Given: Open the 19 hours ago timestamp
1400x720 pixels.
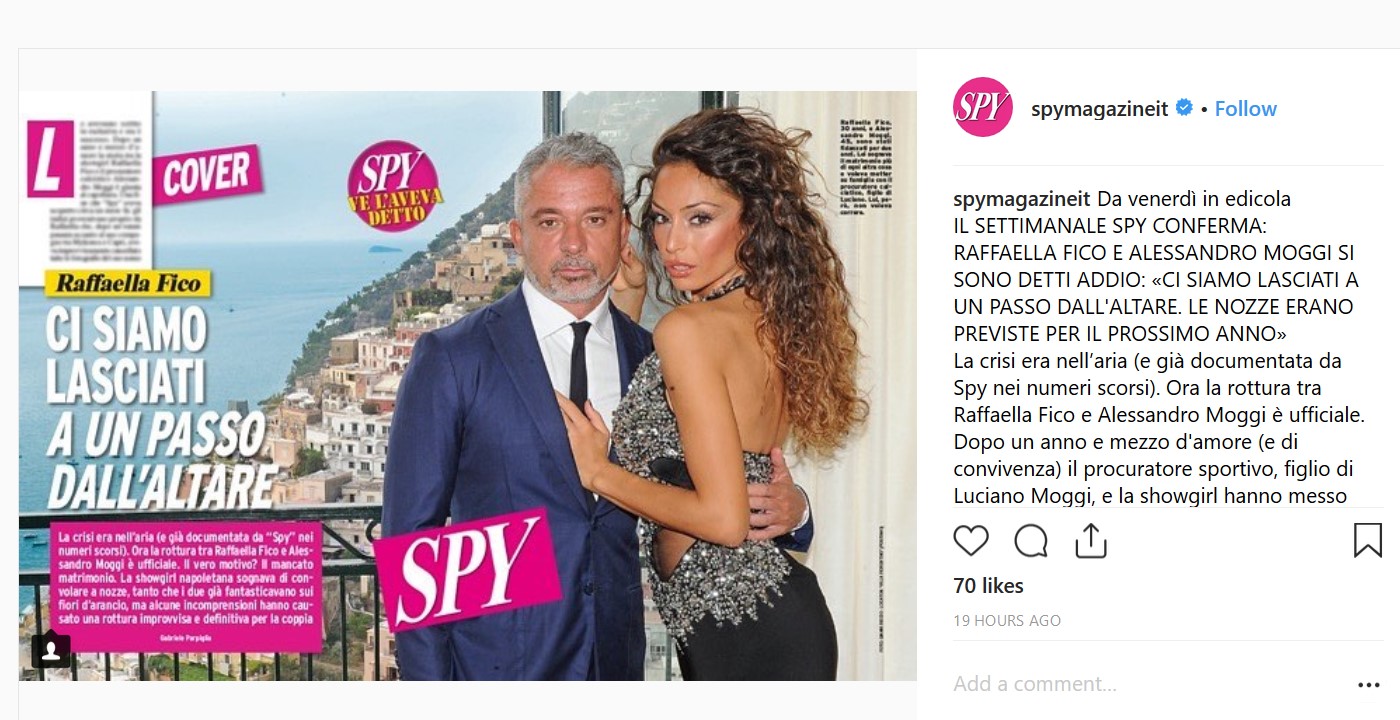Looking at the screenshot, I should (x=1007, y=621).
